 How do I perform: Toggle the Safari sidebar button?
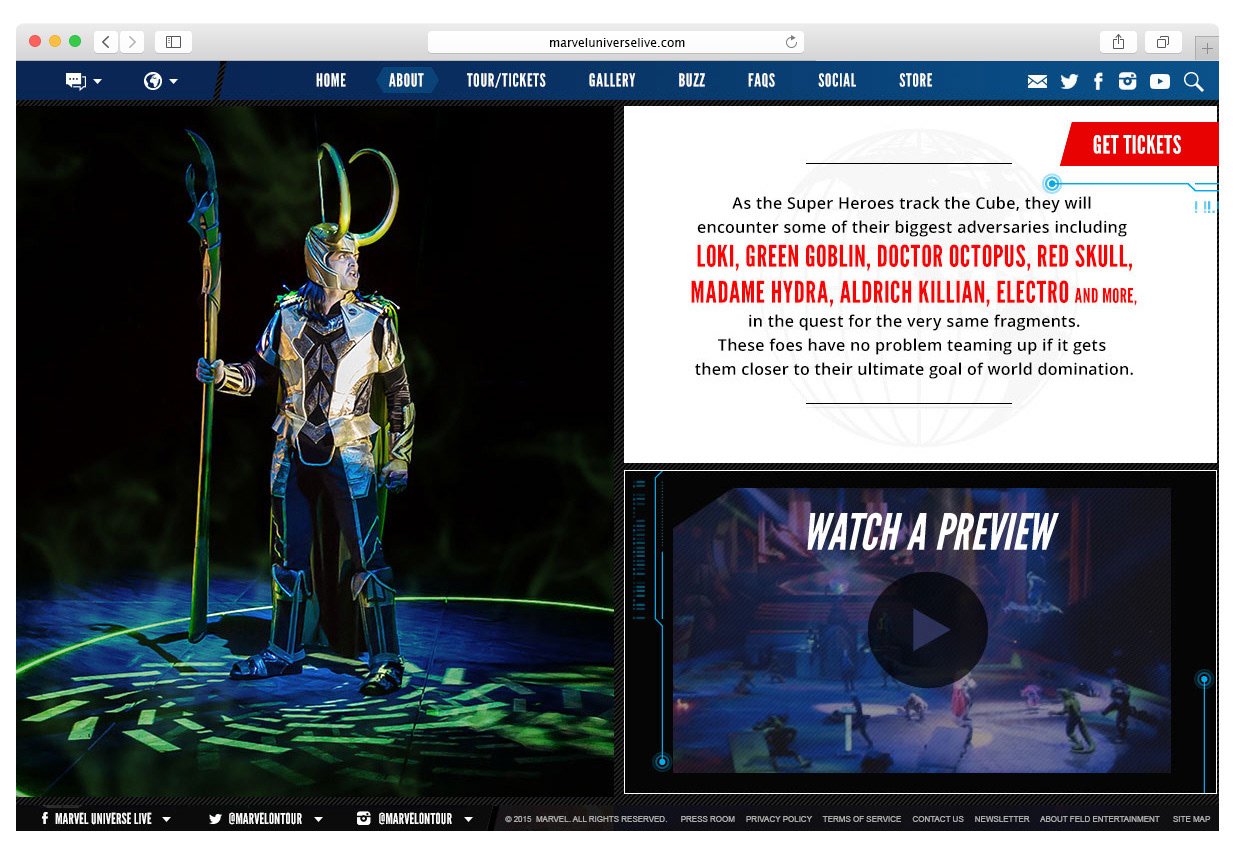tap(174, 42)
